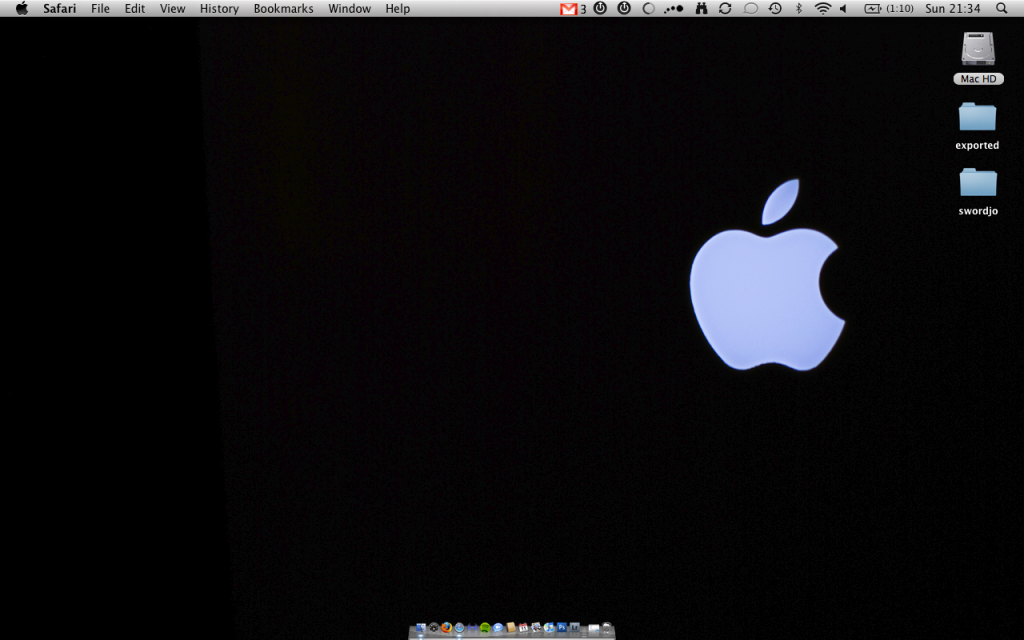Open Finder from the dock
Viewport: 1024px width, 640px height.
point(421,627)
